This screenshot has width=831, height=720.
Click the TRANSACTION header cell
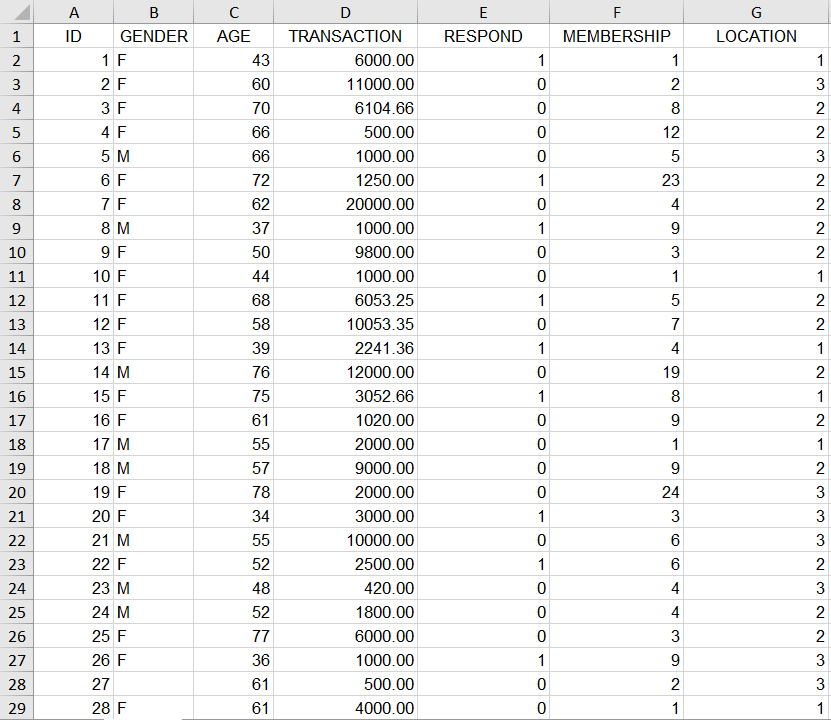345,36
